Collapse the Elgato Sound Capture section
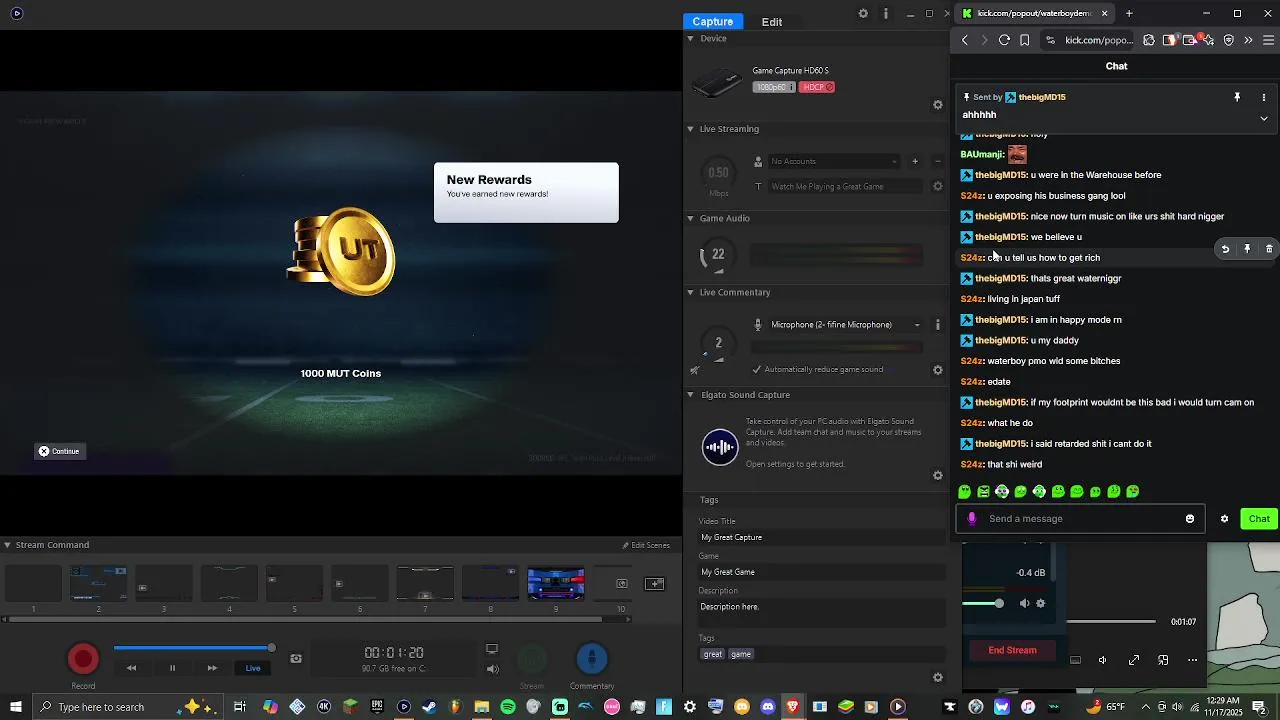 point(690,395)
